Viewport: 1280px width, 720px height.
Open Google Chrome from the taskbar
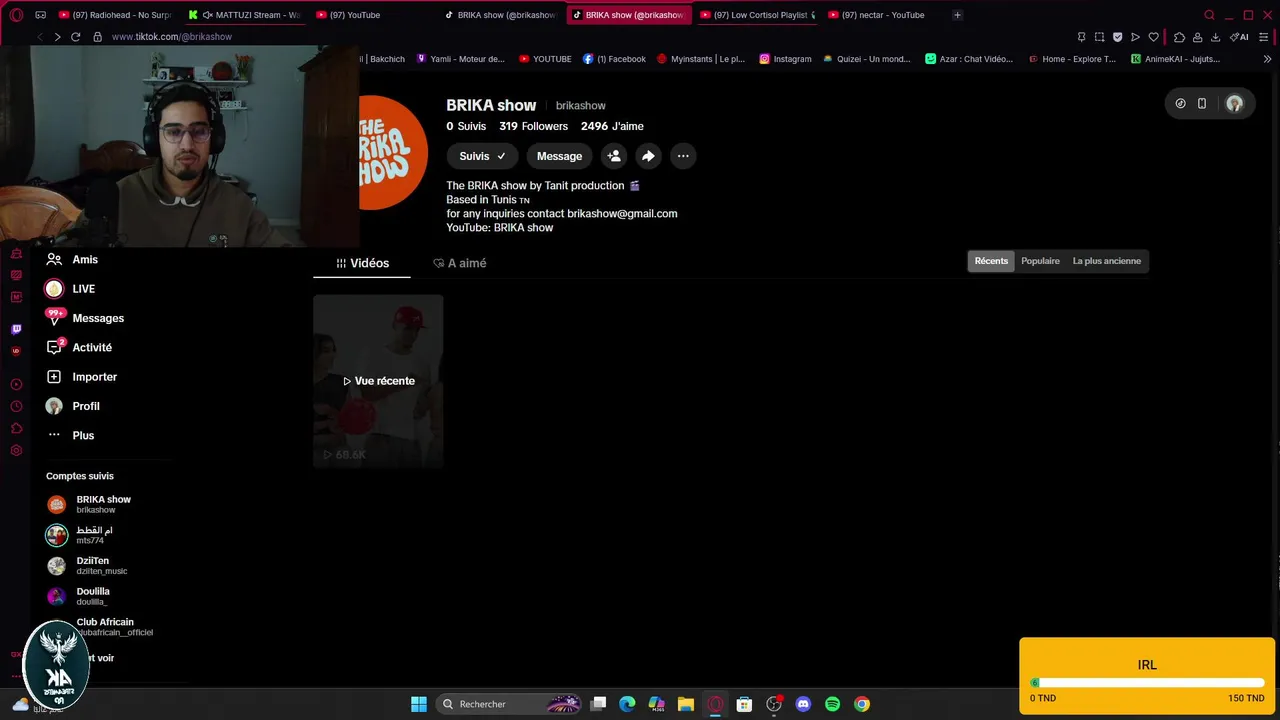coord(862,704)
